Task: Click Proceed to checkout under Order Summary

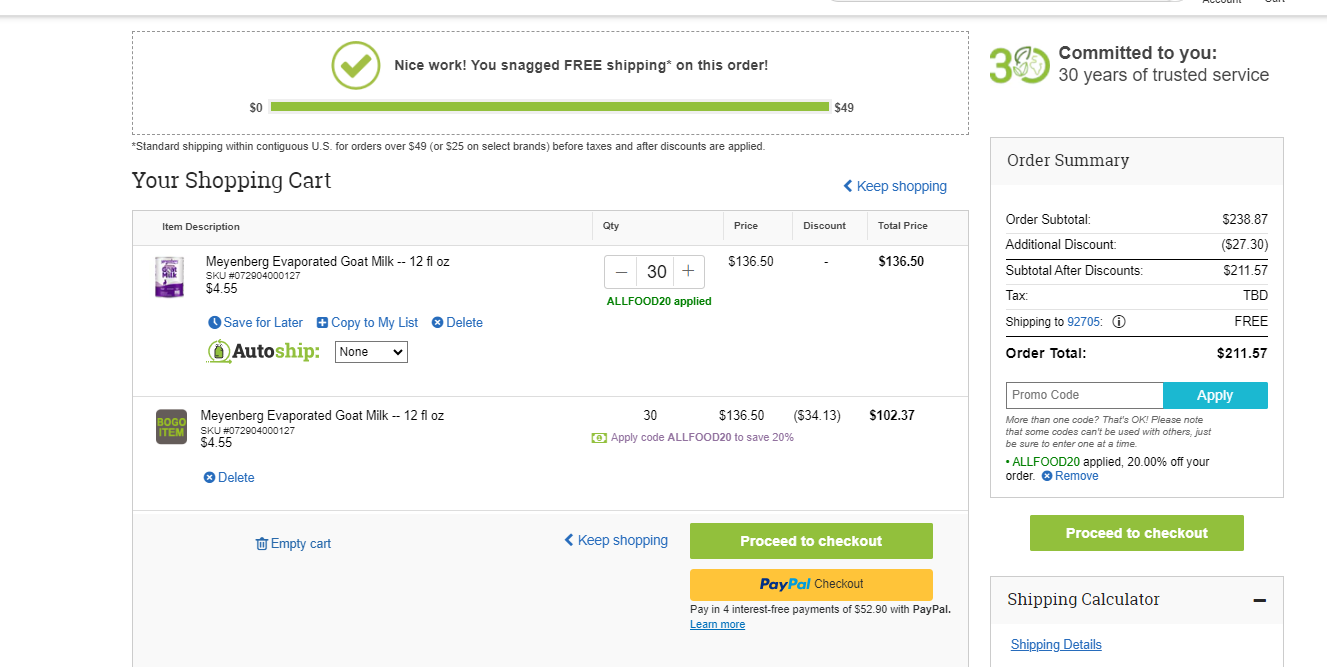Action: (x=1137, y=533)
